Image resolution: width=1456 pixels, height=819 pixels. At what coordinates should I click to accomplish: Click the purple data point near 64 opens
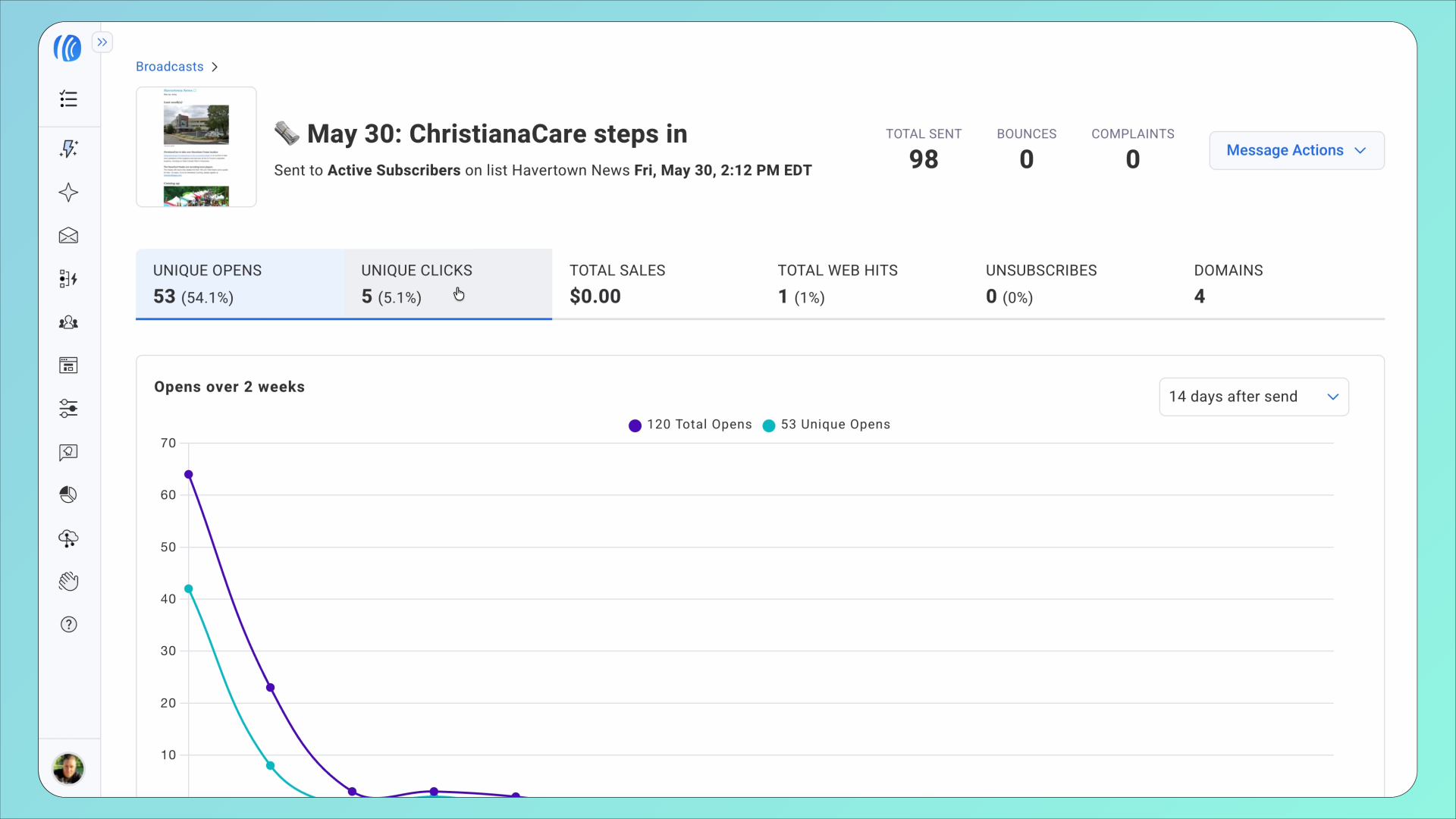(x=189, y=475)
